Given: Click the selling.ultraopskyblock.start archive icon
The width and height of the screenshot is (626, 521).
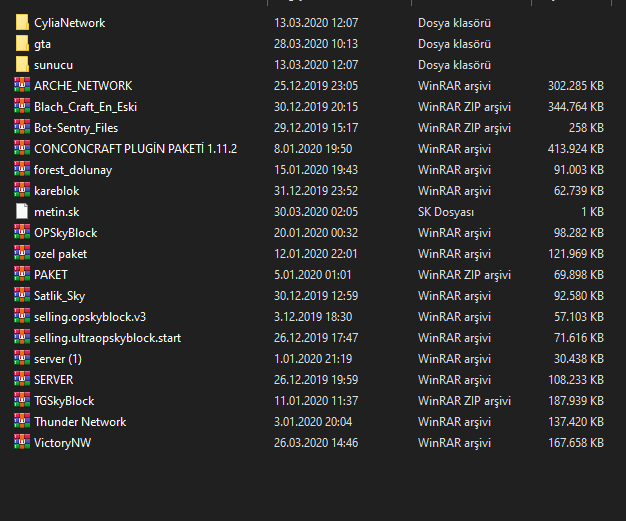Looking at the screenshot, I should 22,337.
